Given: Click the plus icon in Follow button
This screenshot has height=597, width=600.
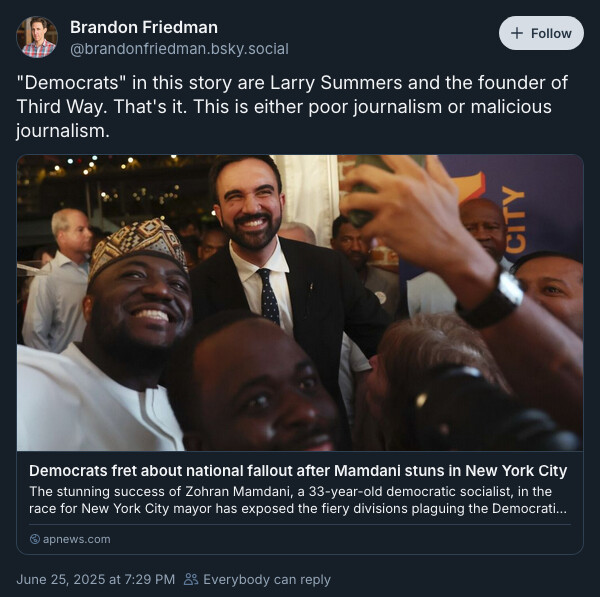Looking at the screenshot, I should click(517, 33).
